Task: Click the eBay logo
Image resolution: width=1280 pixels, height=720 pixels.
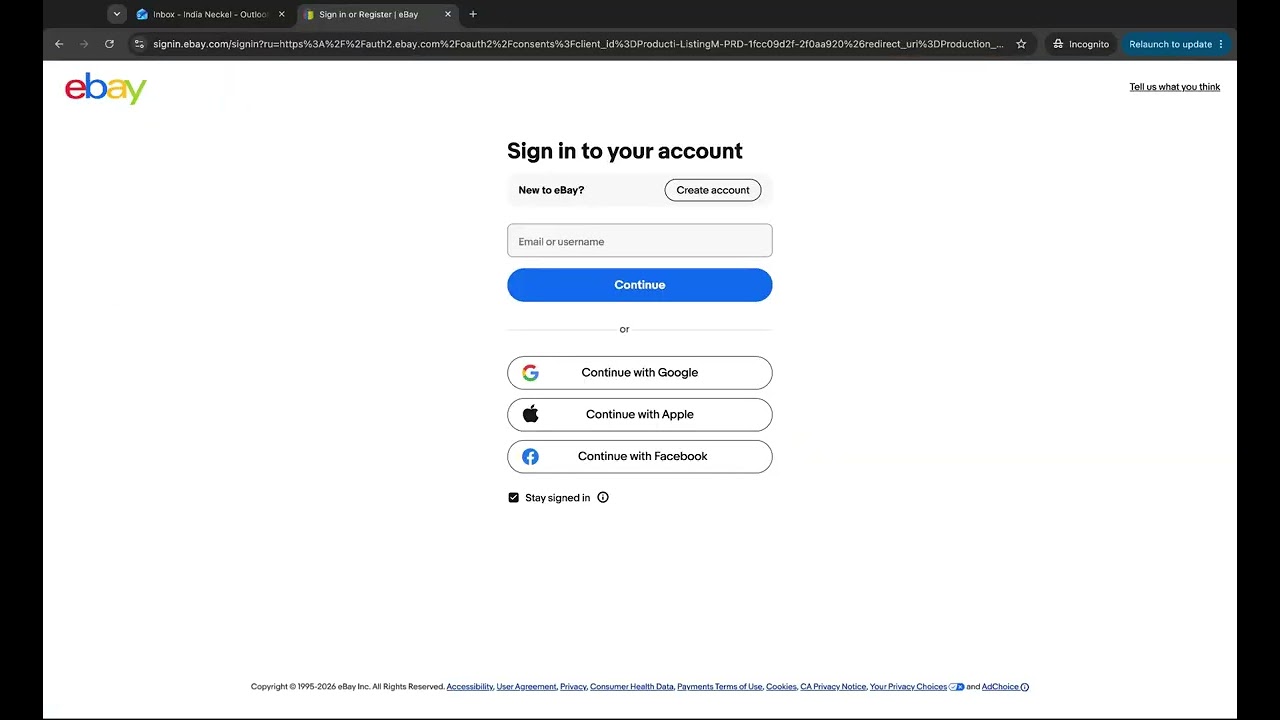Action: click(106, 88)
